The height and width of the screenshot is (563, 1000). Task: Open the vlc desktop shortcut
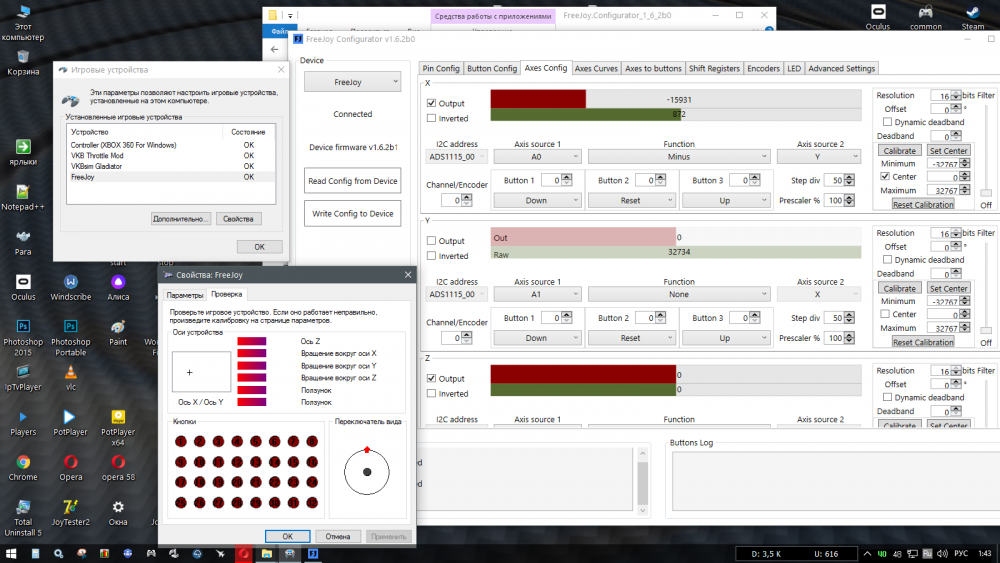click(x=70, y=372)
